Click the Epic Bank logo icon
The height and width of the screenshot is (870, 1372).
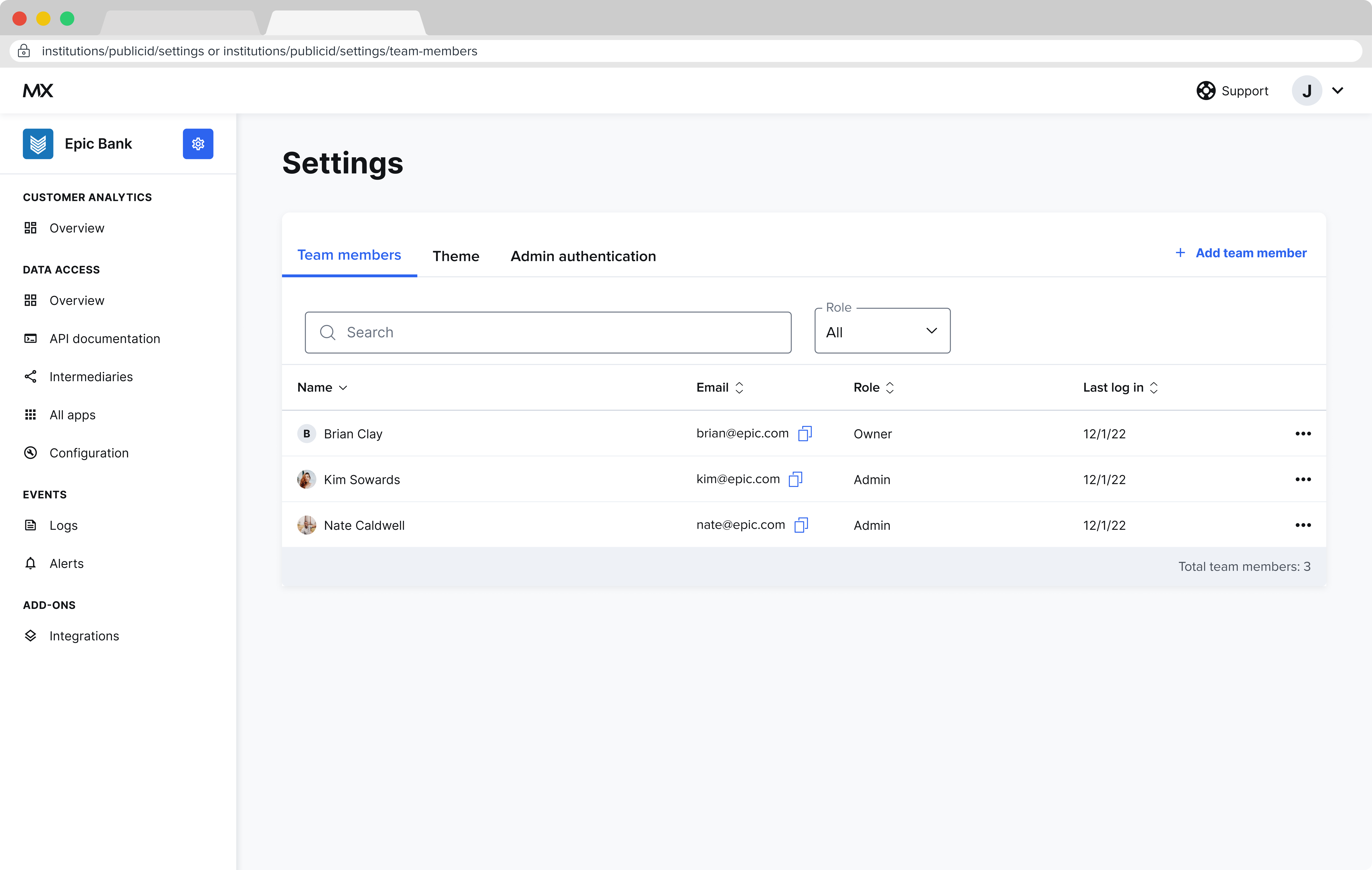pyautogui.click(x=38, y=144)
